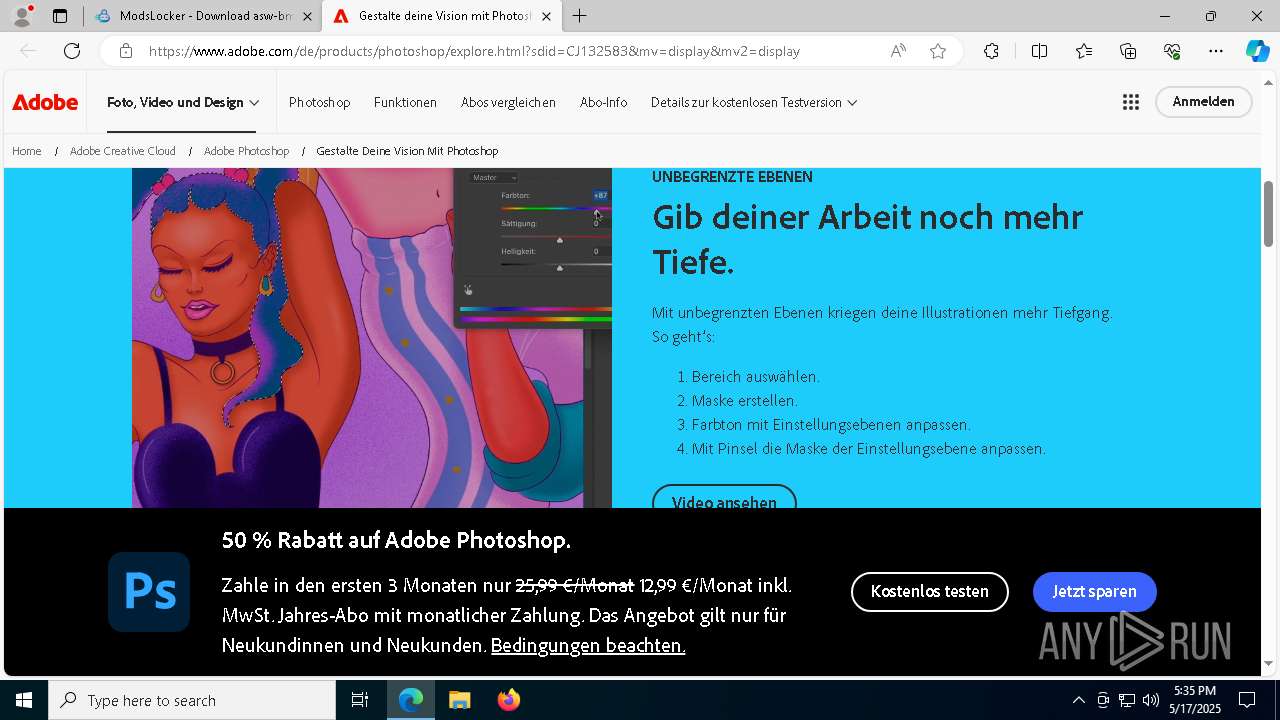Expand Details zur kostenlosen Testversion menu
Image resolution: width=1280 pixels, height=720 pixels.
[x=753, y=102]
